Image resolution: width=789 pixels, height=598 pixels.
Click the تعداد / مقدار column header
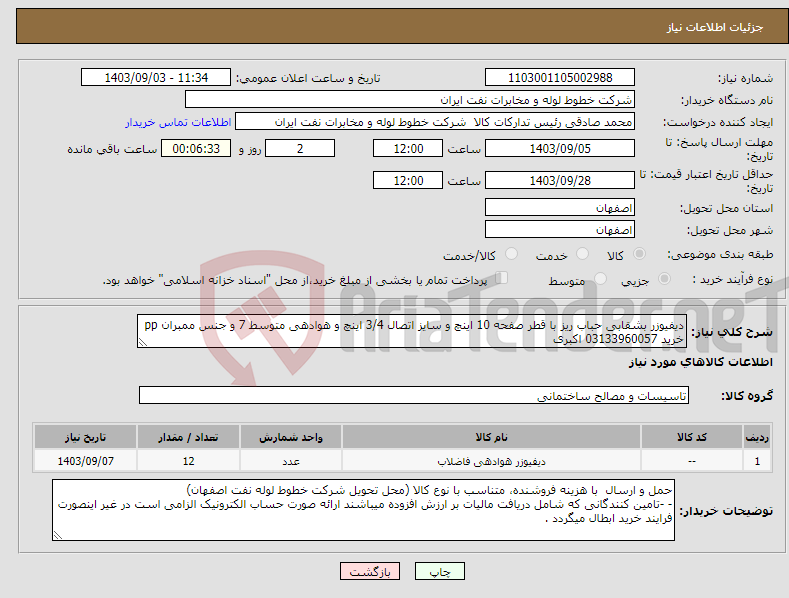pos(188,437)
